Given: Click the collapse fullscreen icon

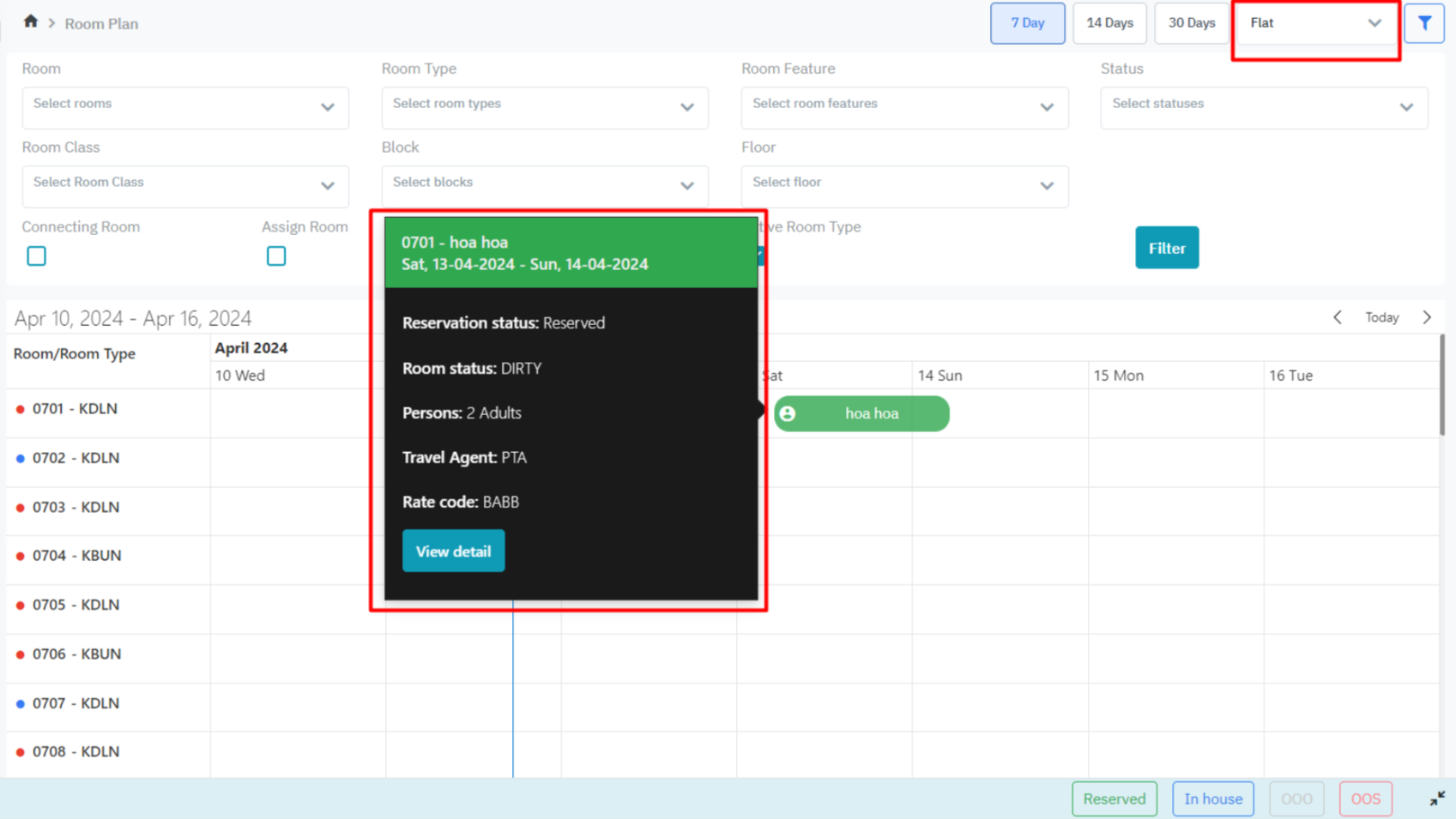Looking at the screenshot, I should [1437, 799].
